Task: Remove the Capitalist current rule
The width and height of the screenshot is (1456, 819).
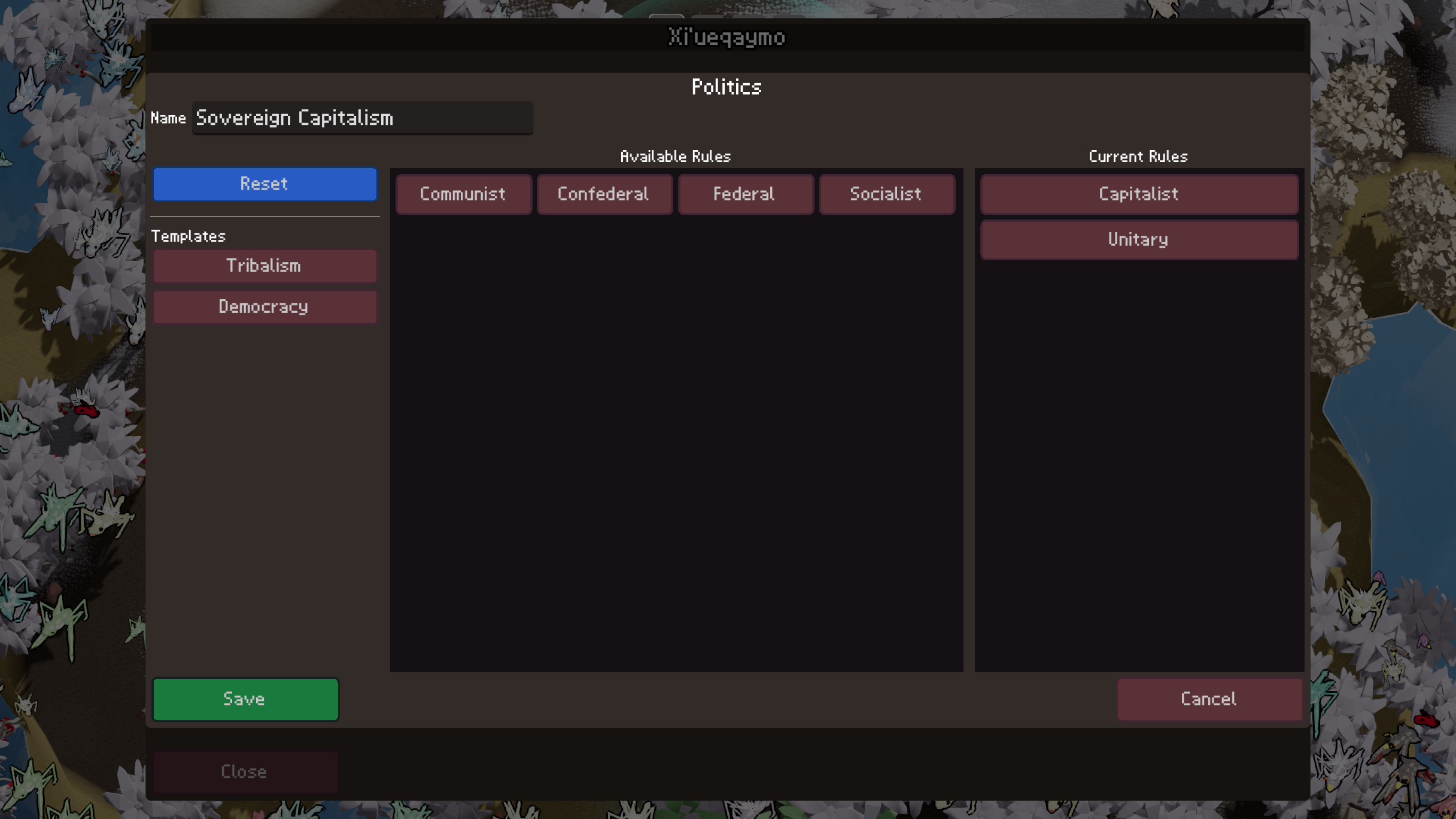Action: [1138, 194]
